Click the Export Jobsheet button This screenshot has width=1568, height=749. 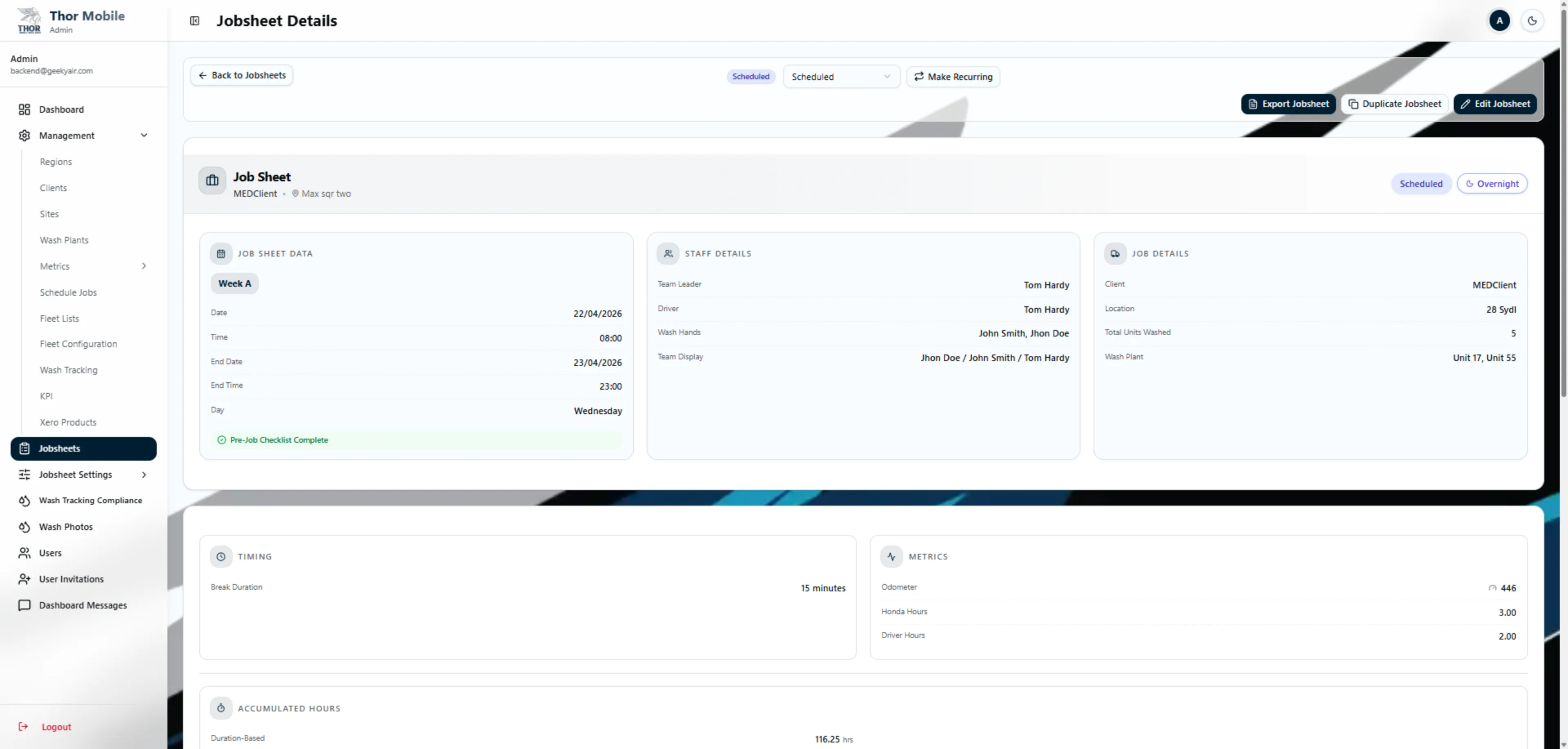tap(1288, 104)
